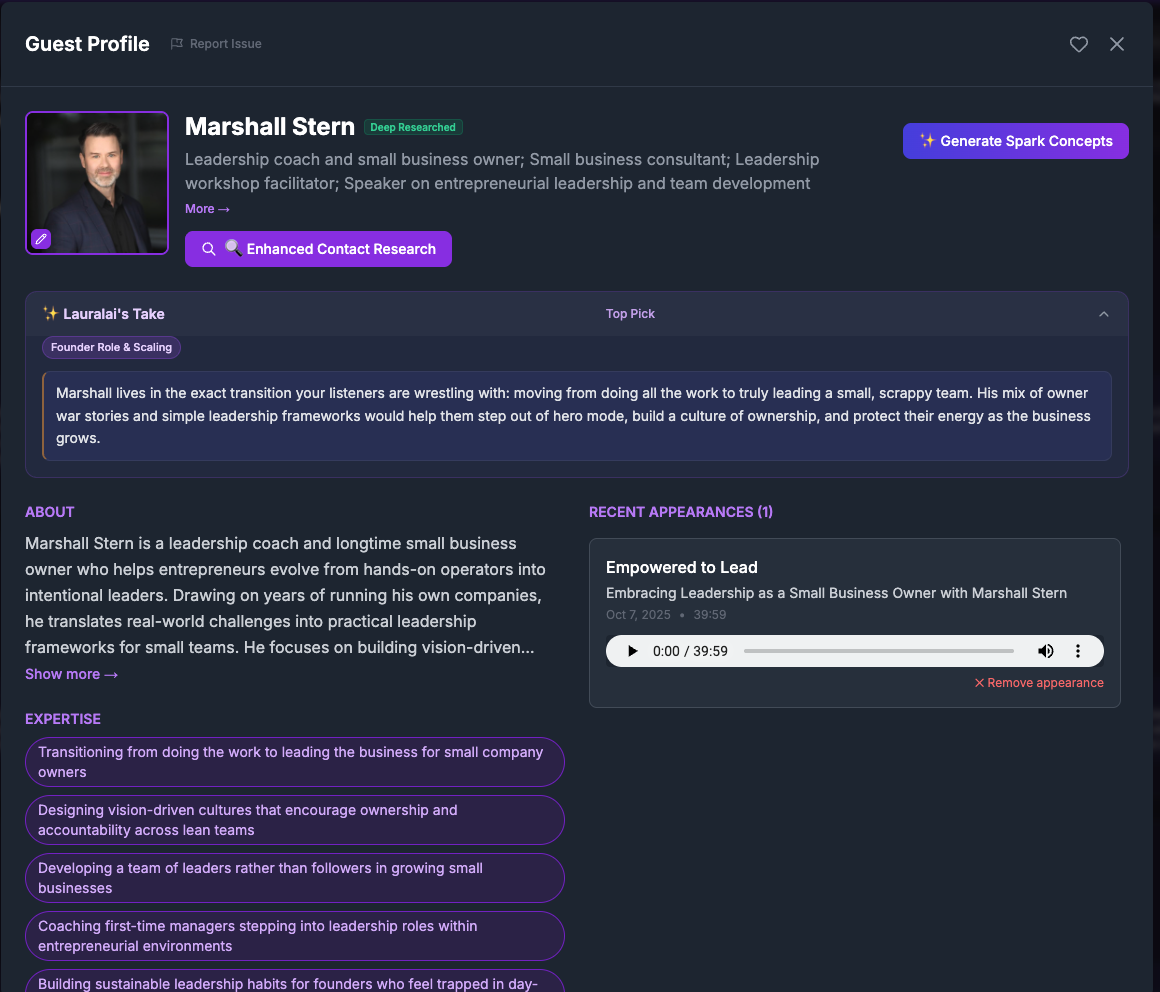Click the audio progress seek bar
The height and width of the screenshot is (992, 1160).
coord(878,651)
